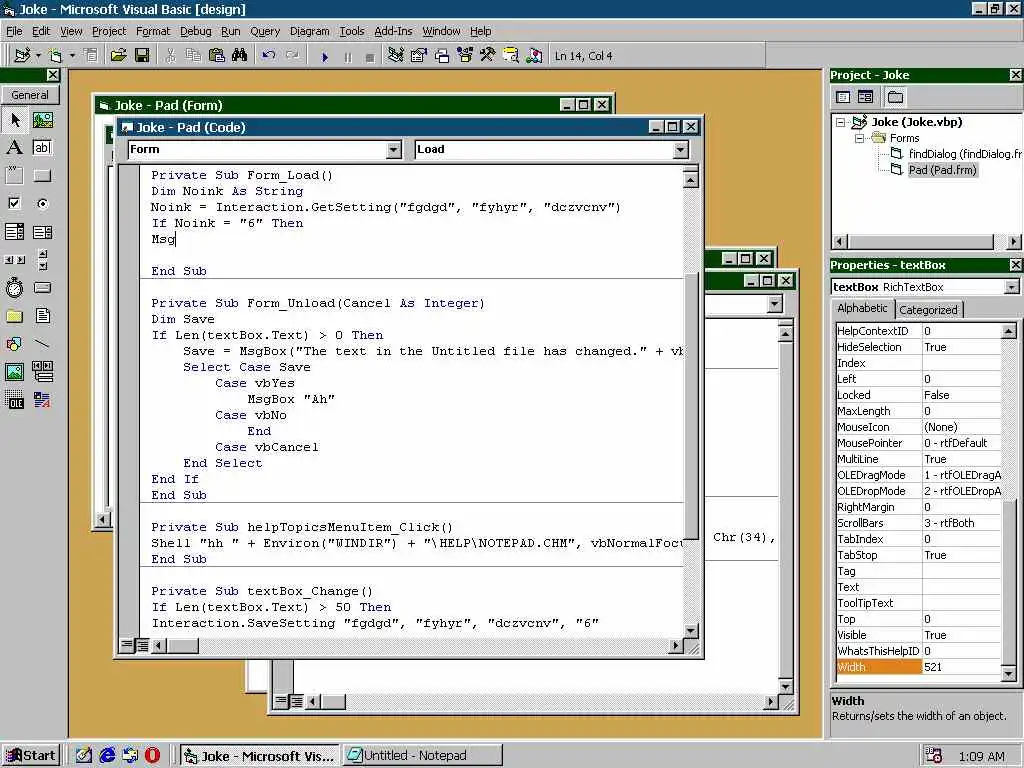This screenshot has height=768, width=1024.
Task: Show the Toolbox via hammer icon
Action: [x=487, y=56]
